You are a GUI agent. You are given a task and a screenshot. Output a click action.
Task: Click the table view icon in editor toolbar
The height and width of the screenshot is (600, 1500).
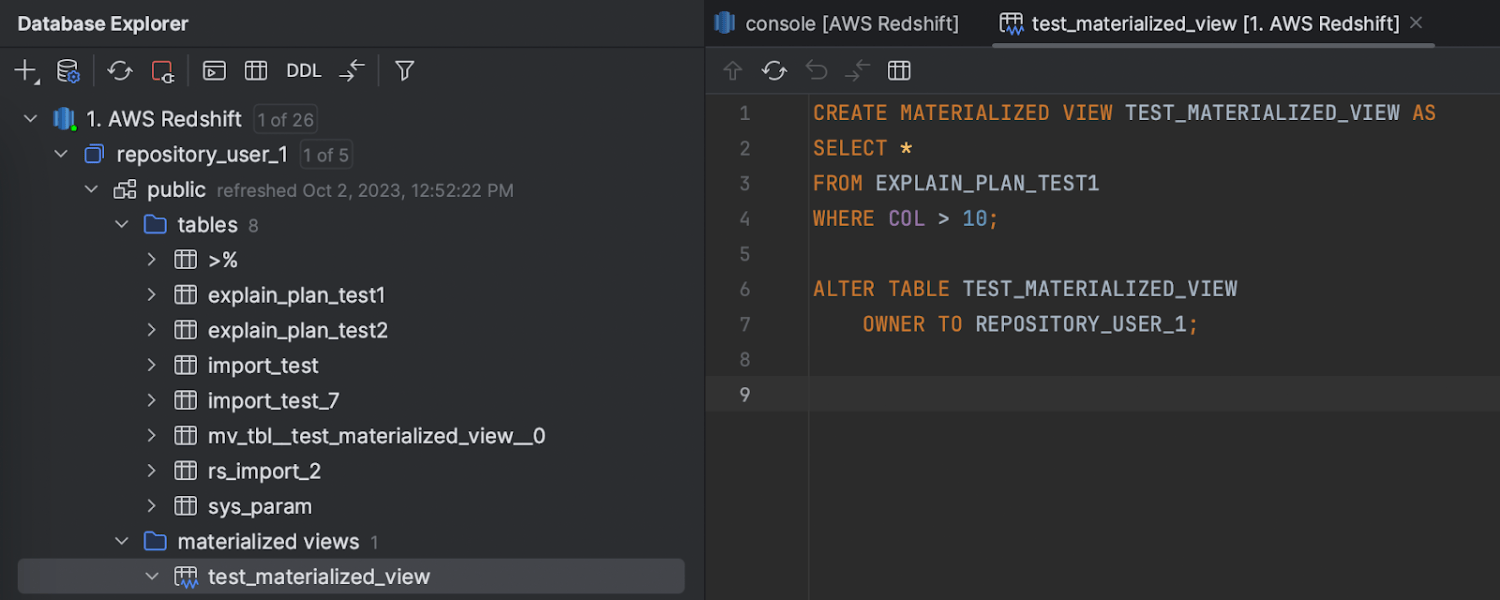coord(899,71)
